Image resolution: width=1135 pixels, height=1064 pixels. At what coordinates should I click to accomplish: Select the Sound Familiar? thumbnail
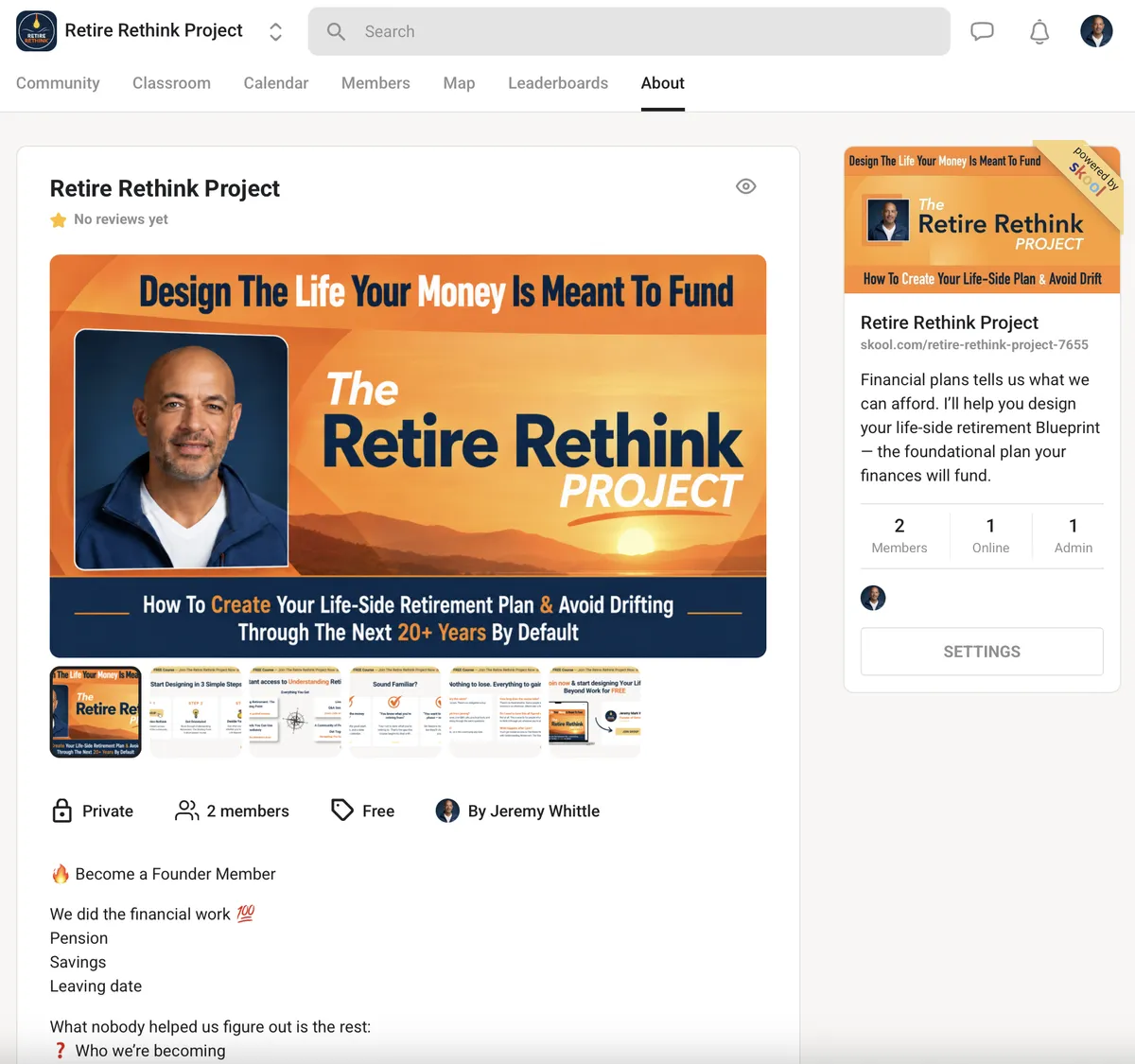coord(395,712)
